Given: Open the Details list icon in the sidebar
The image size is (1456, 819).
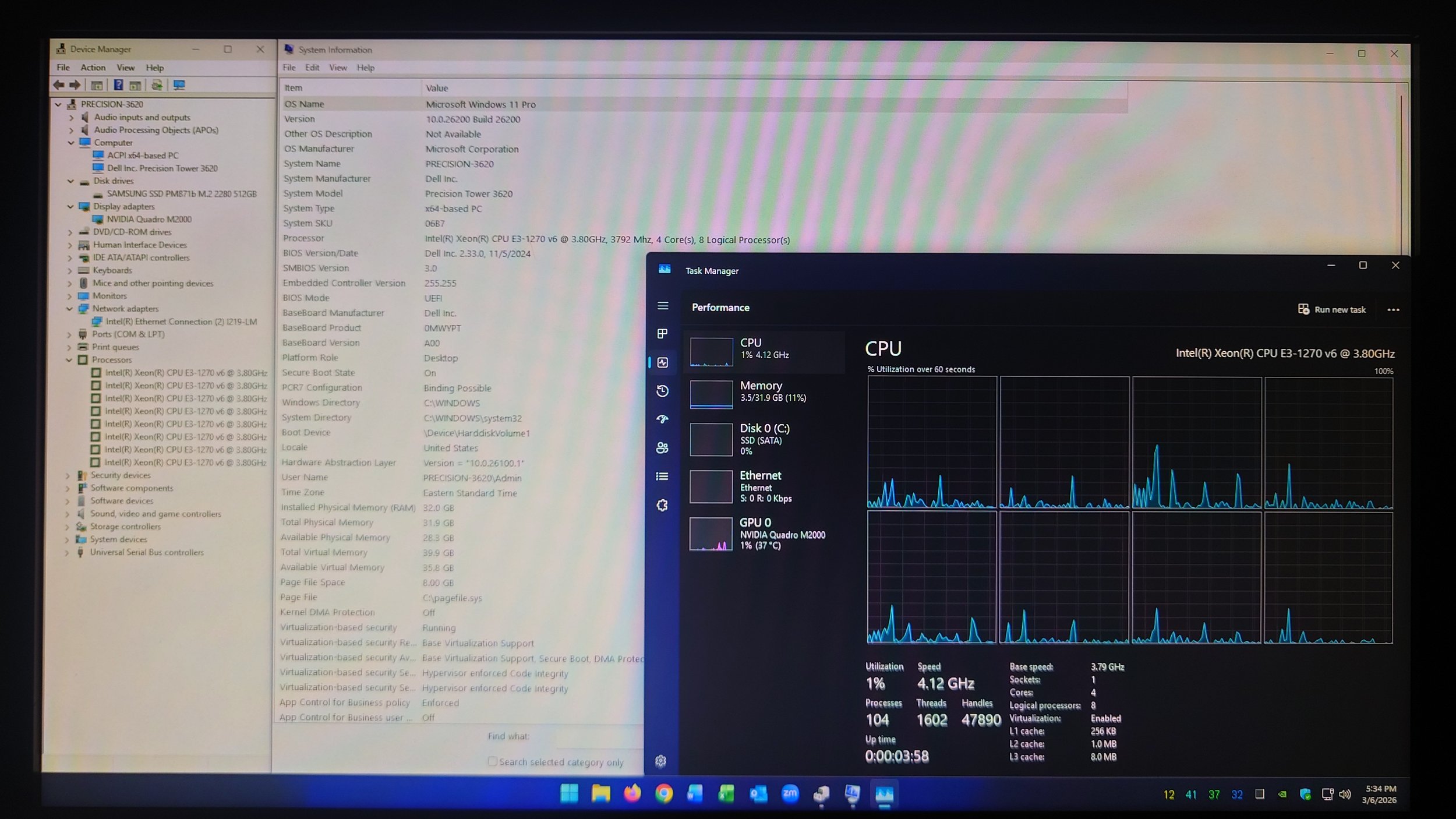Looking at the screenshot, I should pos(662,476).
